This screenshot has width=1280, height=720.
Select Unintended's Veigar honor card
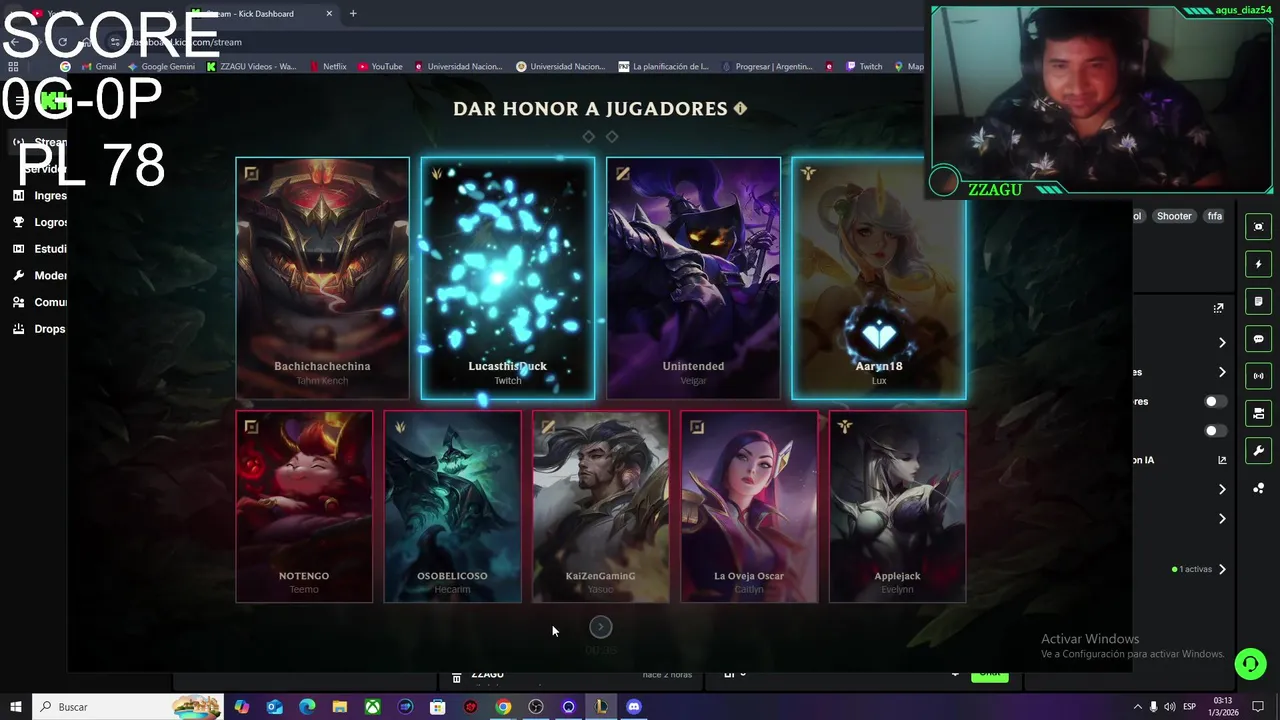tap(693, 278)
